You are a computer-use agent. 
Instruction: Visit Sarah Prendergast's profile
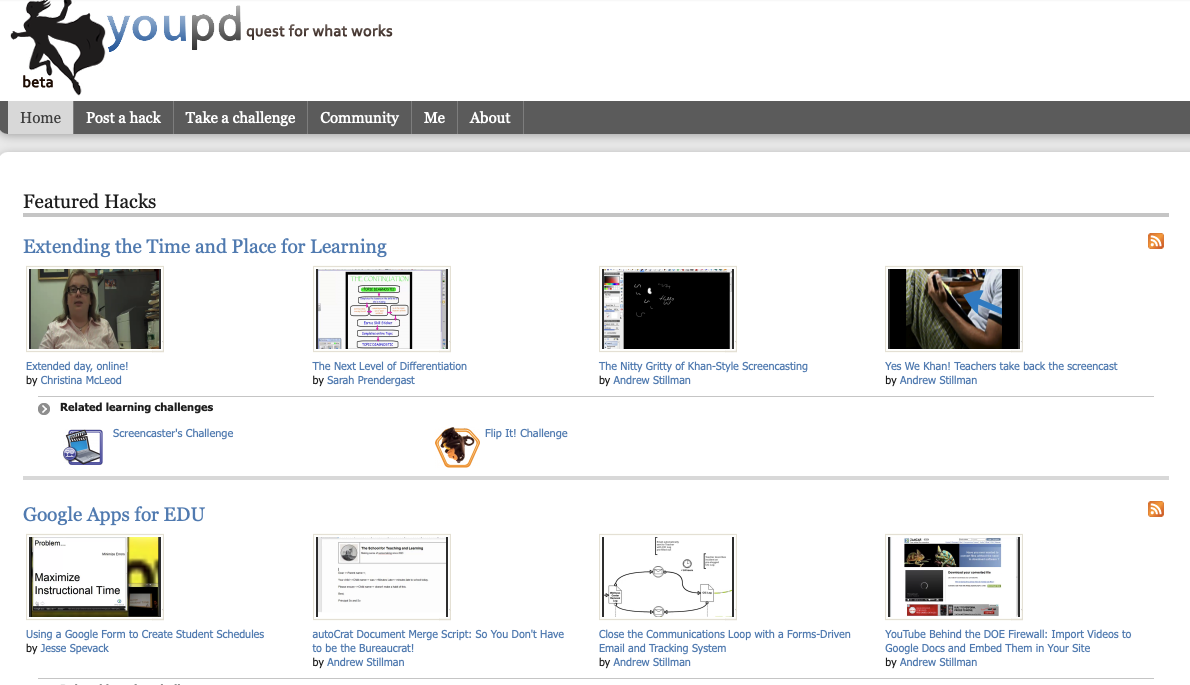pos(370,381)
